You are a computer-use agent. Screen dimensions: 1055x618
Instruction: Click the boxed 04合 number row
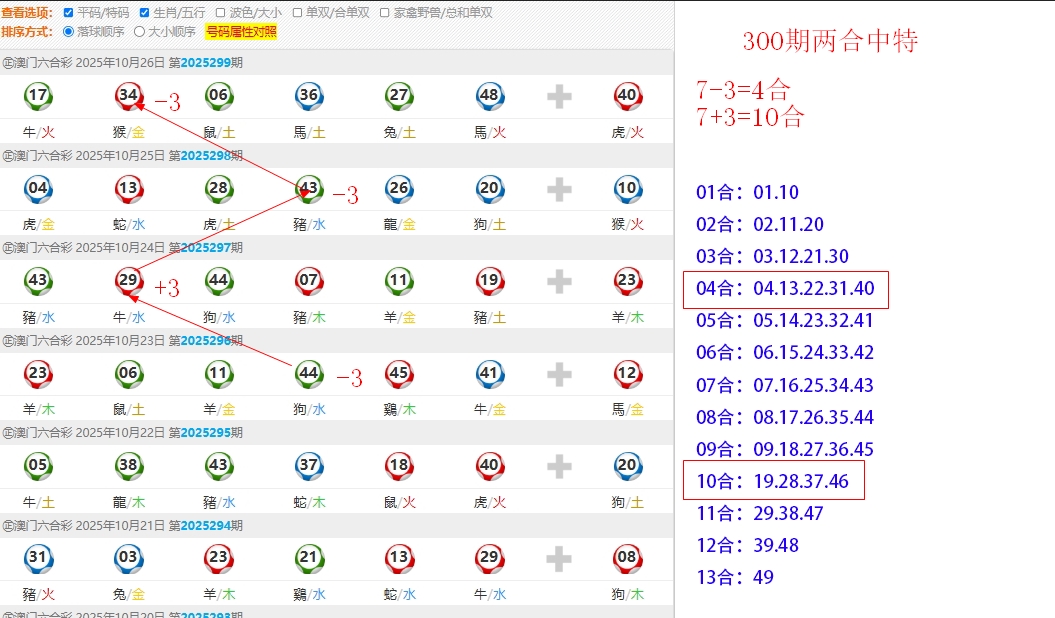[786, 289]
